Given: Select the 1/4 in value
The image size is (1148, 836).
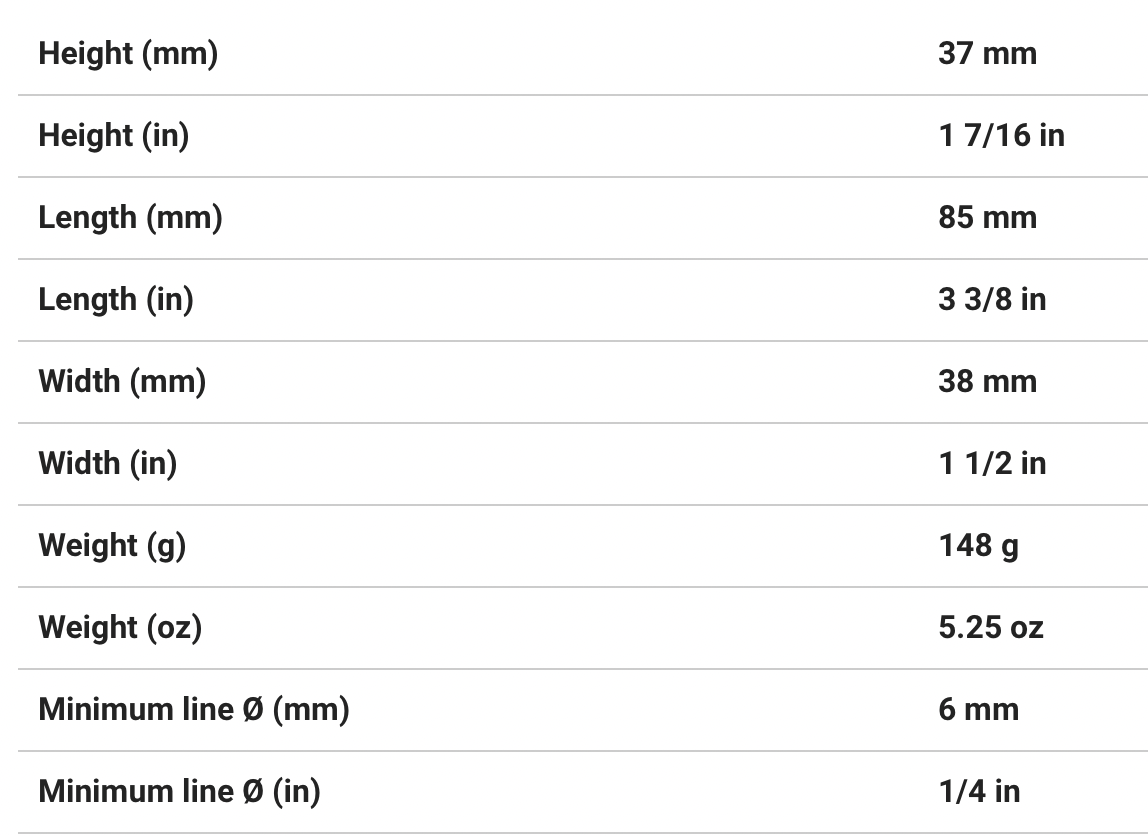Looking at the screenshot, I should tap(979, 791).
